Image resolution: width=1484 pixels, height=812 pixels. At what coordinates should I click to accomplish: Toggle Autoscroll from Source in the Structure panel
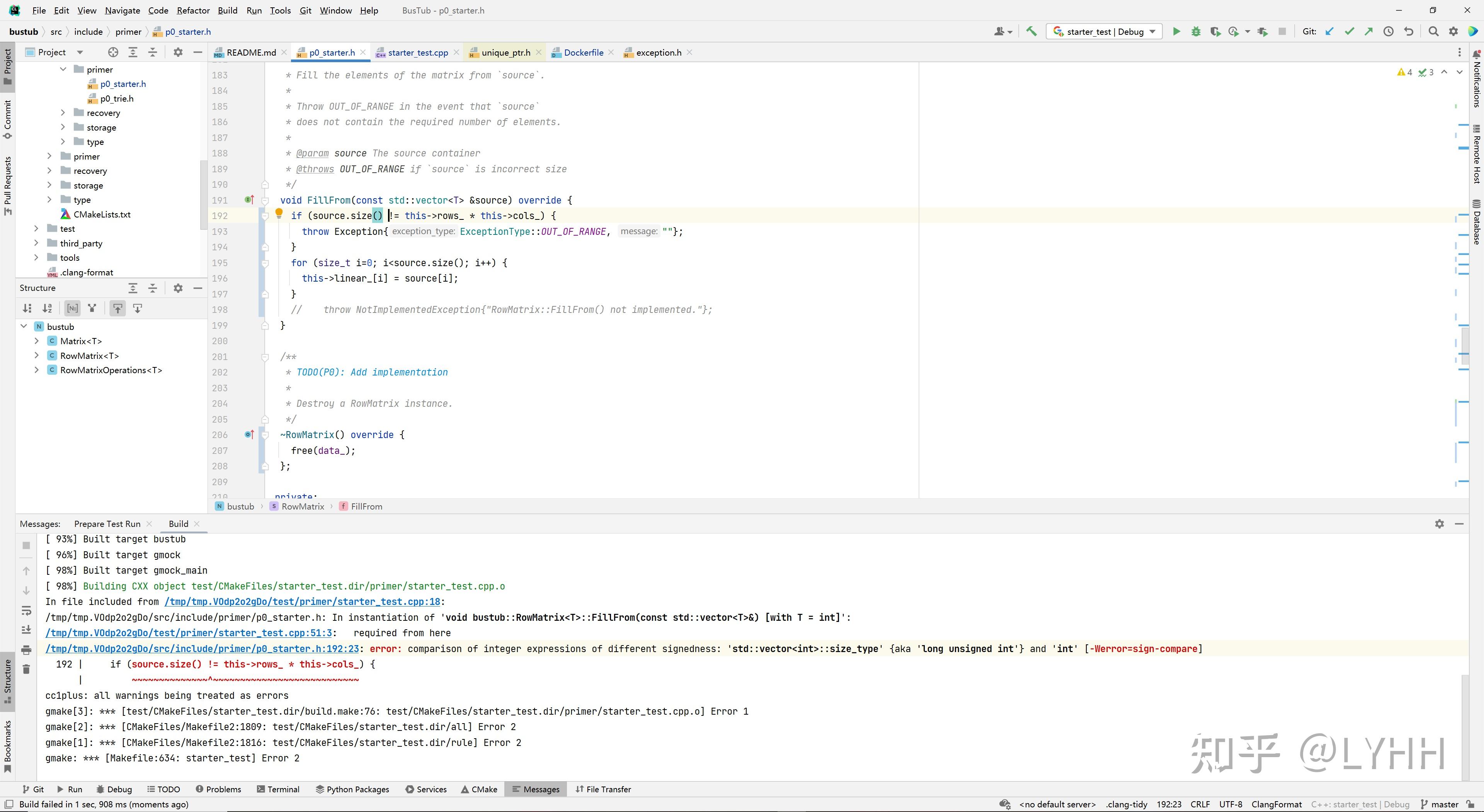click(x=137, y=309)
